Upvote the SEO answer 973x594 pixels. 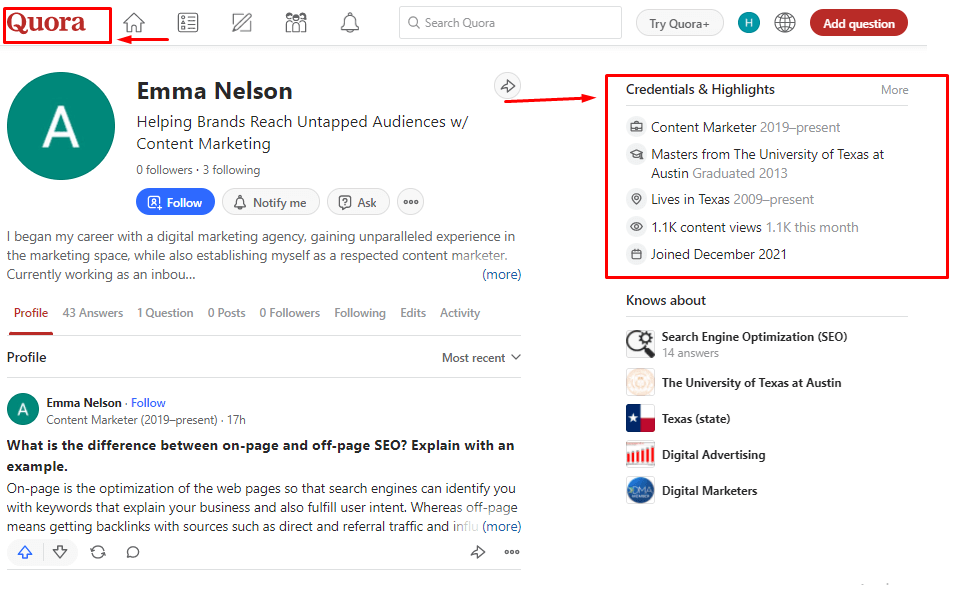pyautogui.click(x=25, y=552)
